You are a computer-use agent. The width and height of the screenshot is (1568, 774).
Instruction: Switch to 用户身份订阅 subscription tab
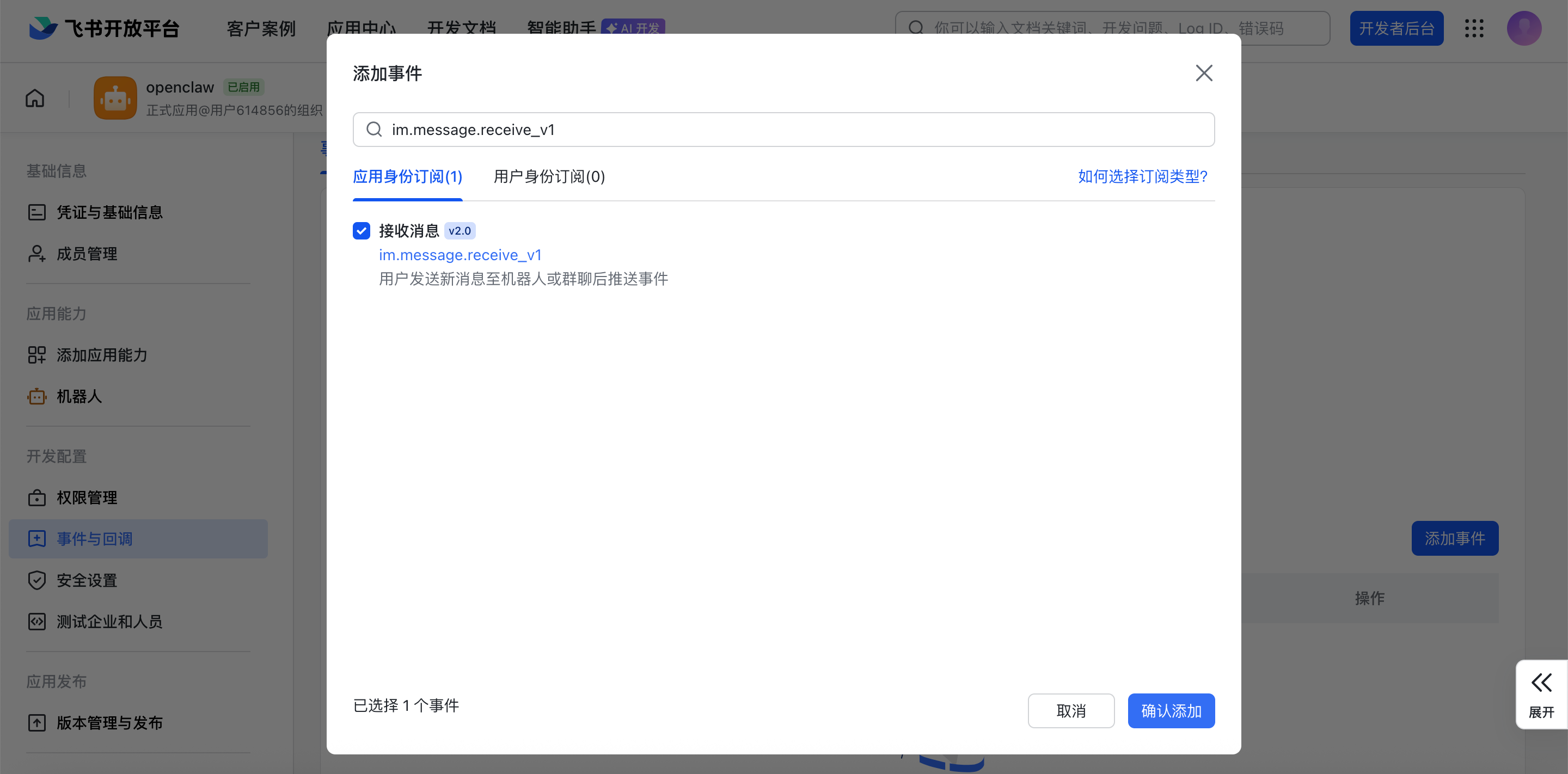(548, 177)
